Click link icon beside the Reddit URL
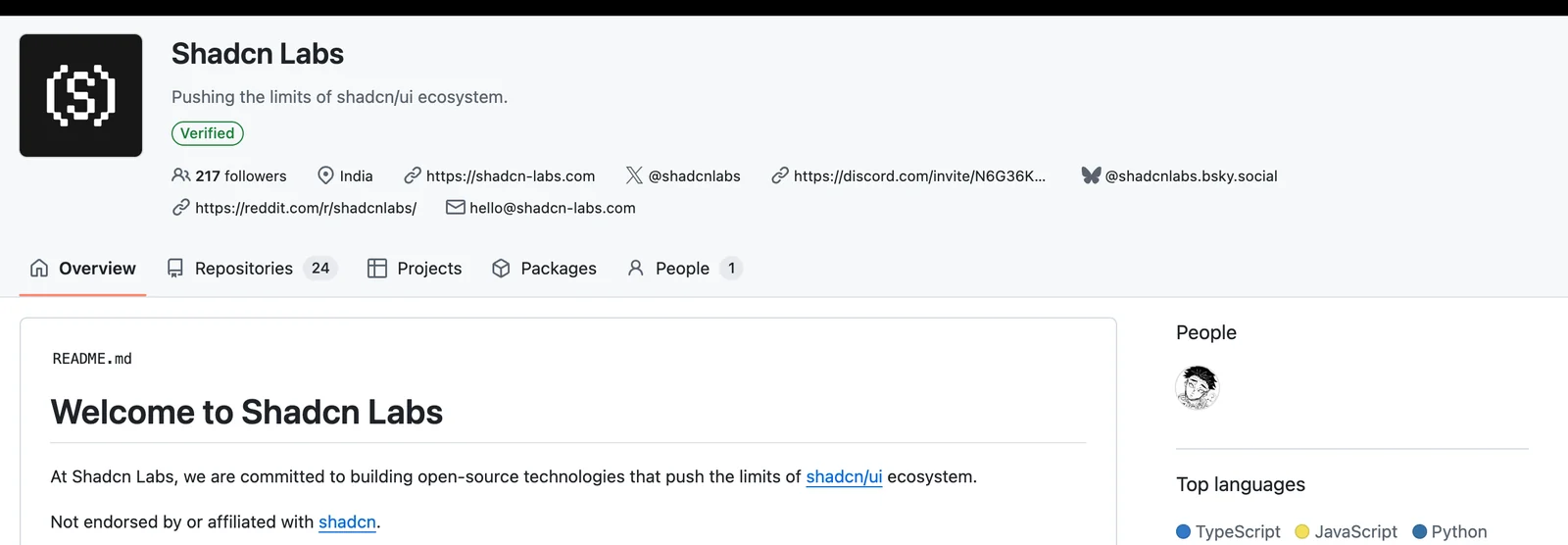Screen dimensions: 1568x545 coord(181,208)
